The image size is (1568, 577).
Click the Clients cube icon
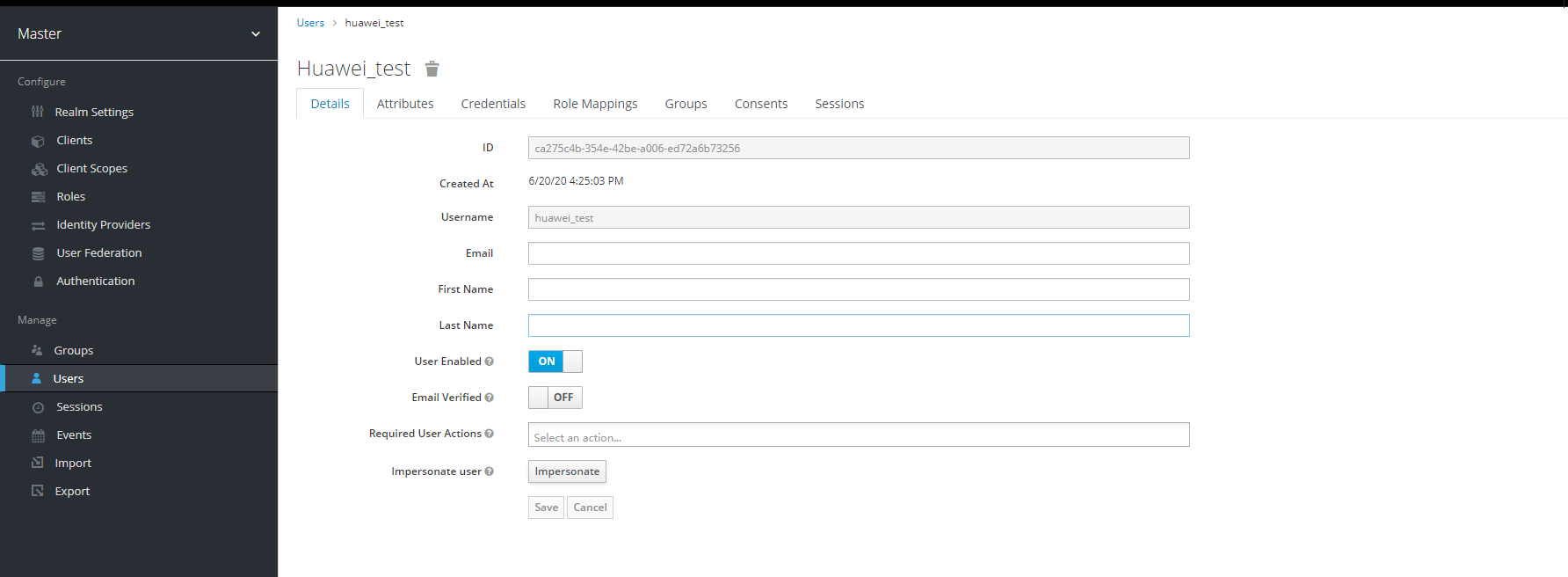pos(38,141)
